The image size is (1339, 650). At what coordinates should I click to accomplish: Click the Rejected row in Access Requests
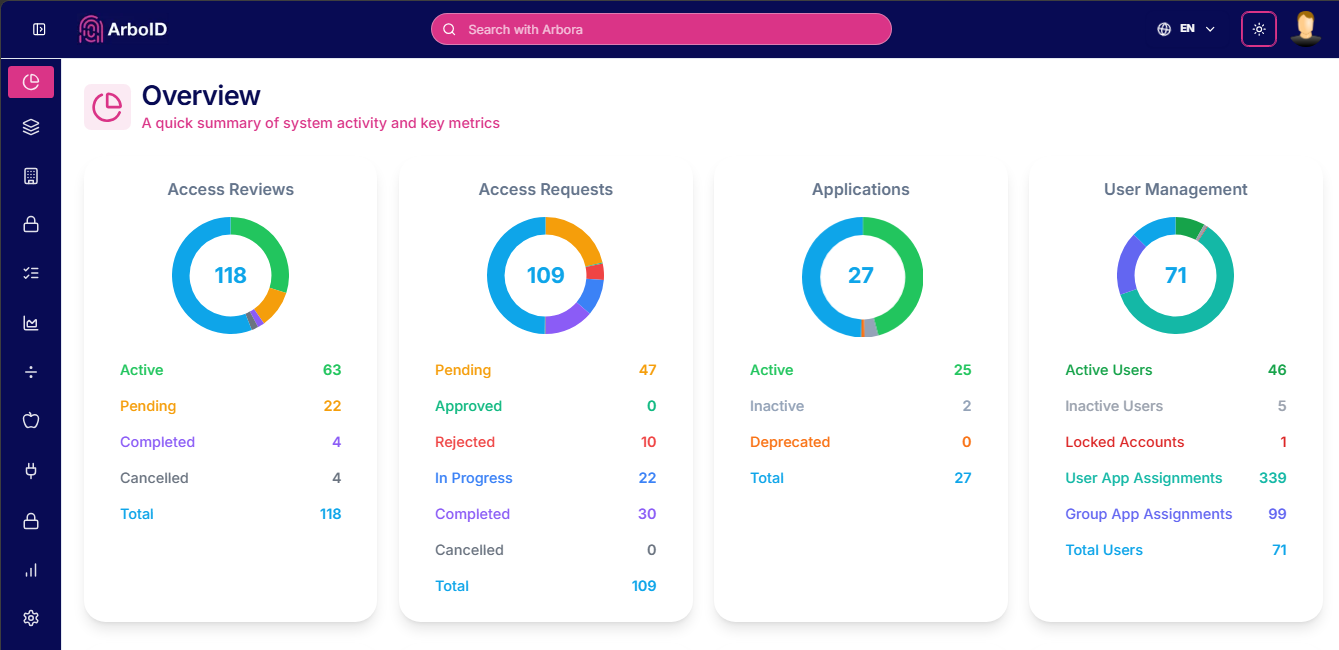[x=546, y=442]
